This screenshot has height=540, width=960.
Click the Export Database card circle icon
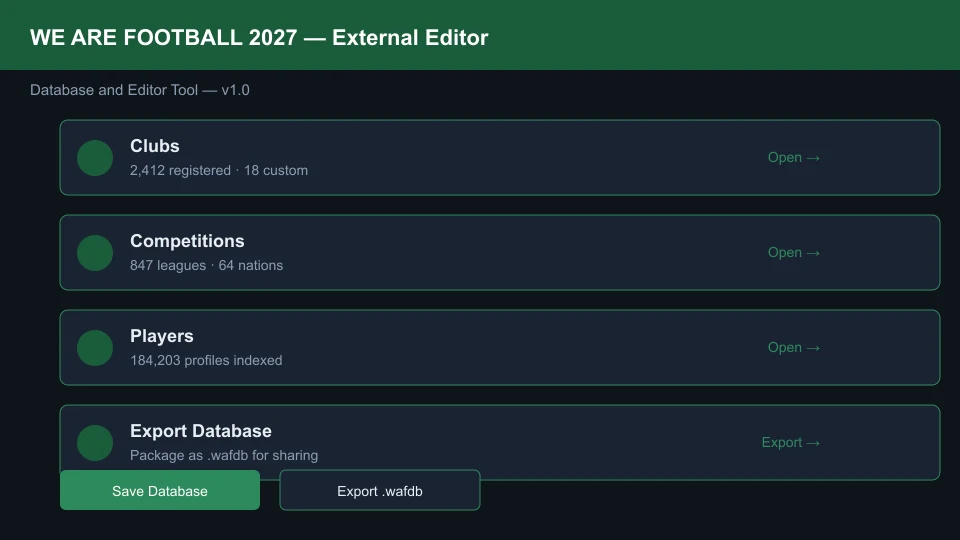coord(95,443)
